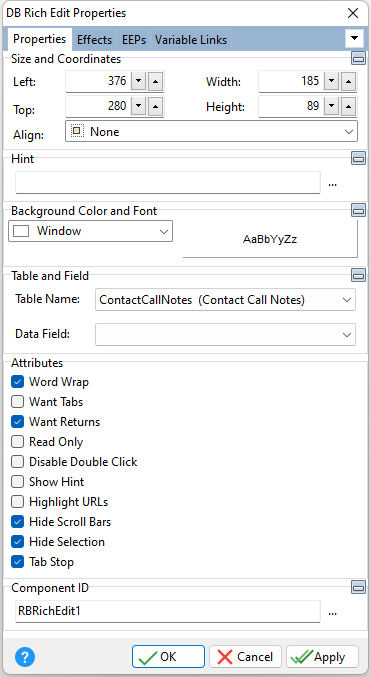This screenshot has width=371, height=677.
Task: Collapse the Table and Field section
Action: (x=358, y=275)
